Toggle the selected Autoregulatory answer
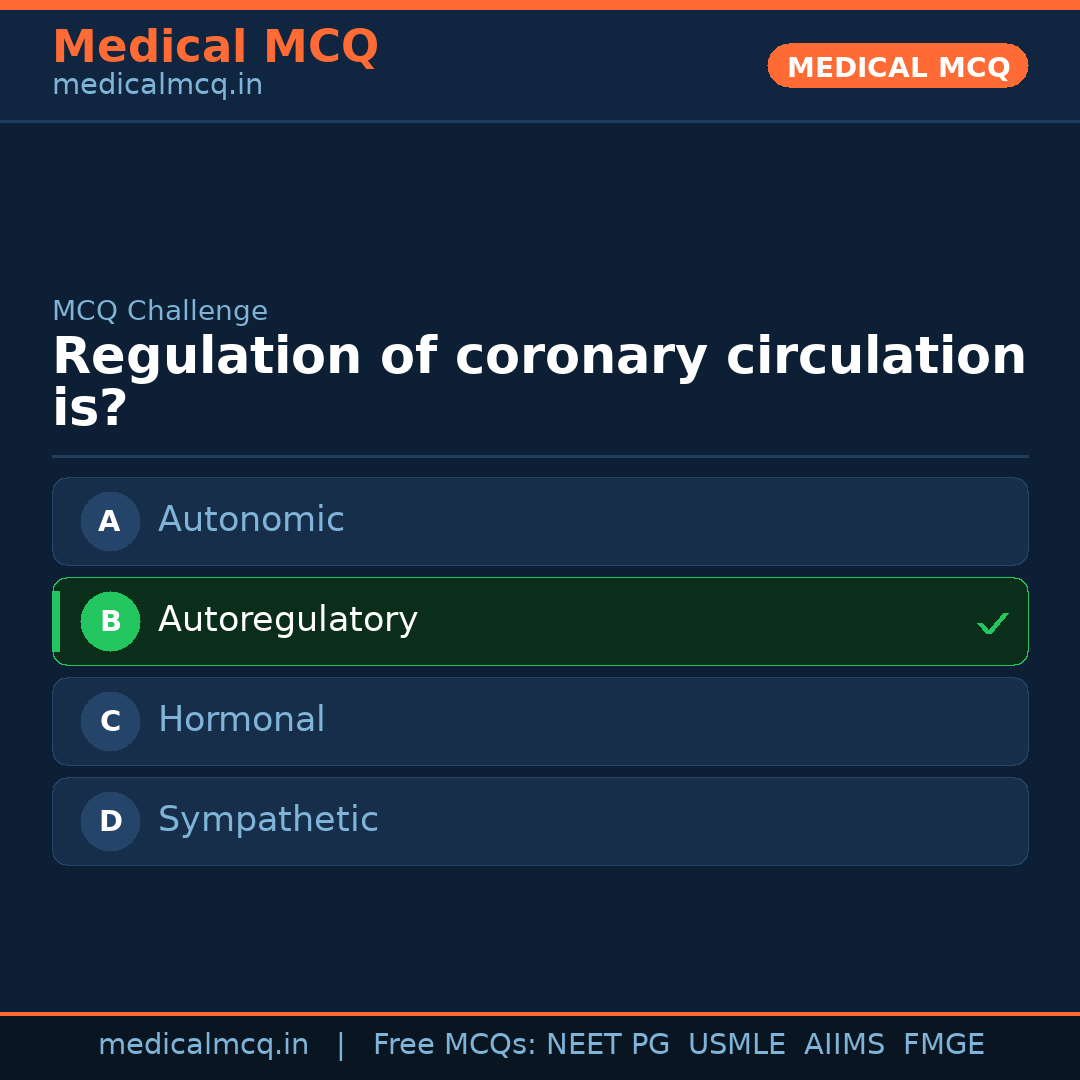 click(540, 621)
